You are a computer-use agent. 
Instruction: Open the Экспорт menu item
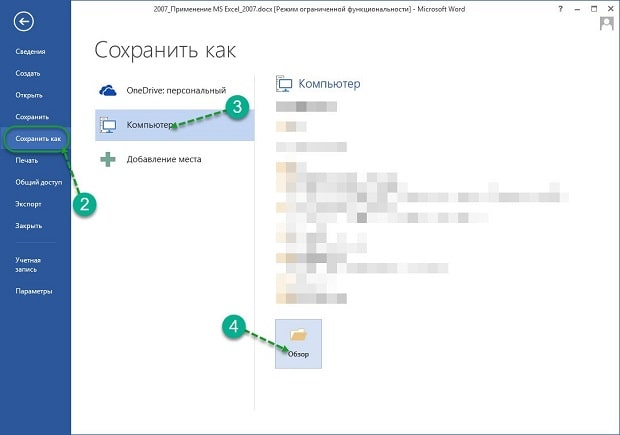(28, 204)
